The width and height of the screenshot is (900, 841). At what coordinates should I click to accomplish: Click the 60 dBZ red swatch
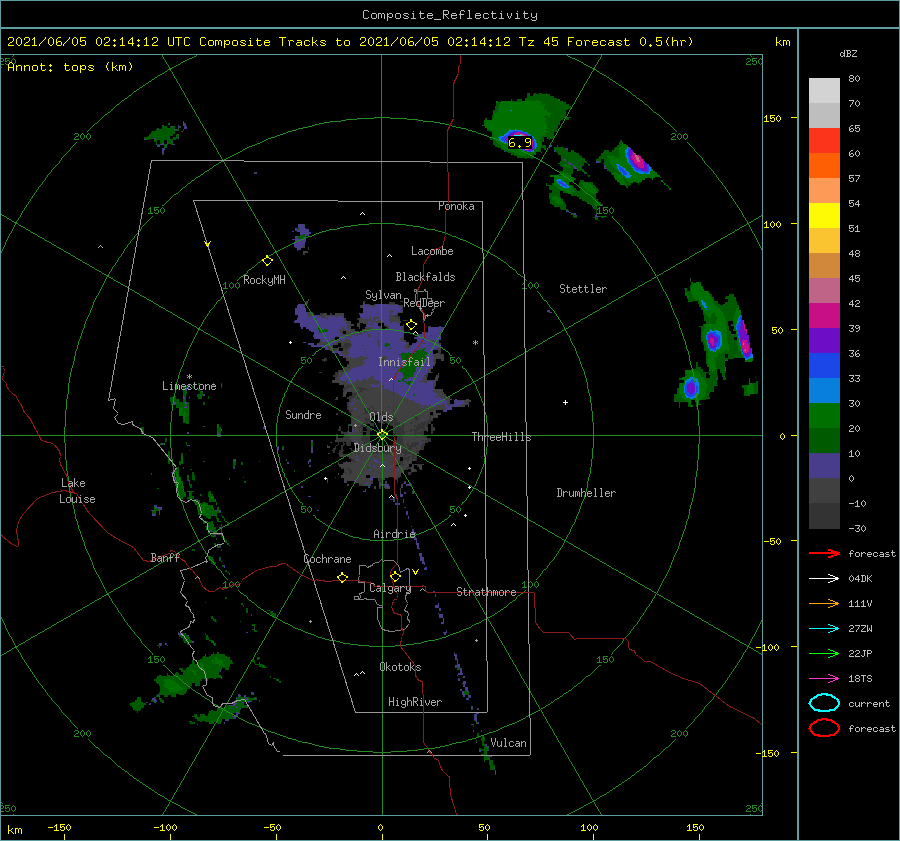pyautogui.click(x=824, y=141)
